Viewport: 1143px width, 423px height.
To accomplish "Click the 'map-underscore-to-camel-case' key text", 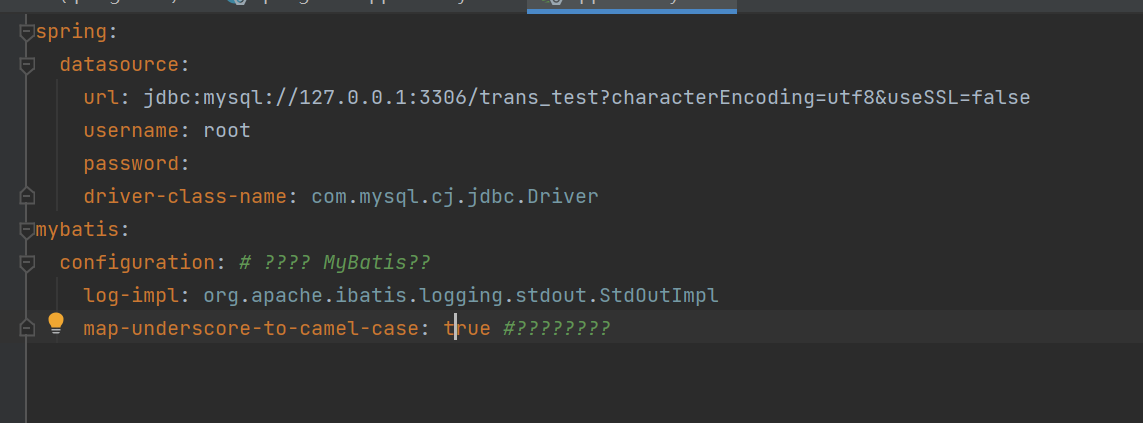I will point(251,328).
